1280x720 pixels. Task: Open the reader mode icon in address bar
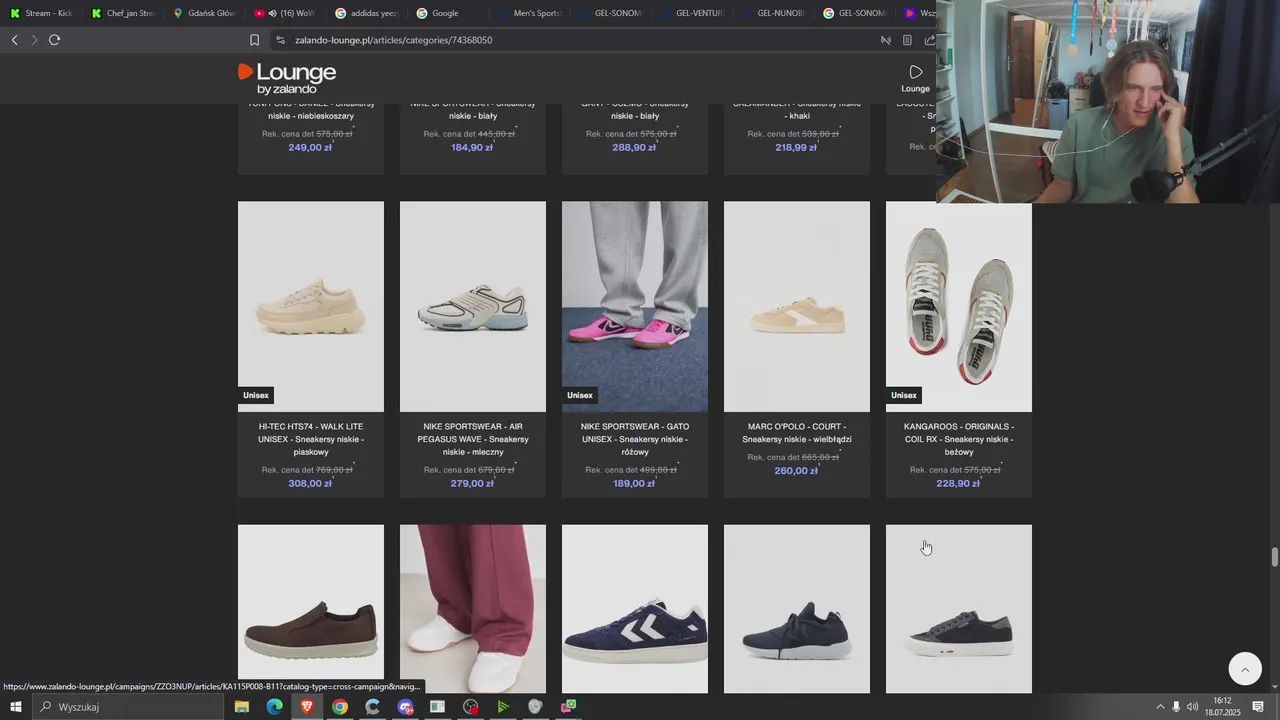tap(907, 40)
